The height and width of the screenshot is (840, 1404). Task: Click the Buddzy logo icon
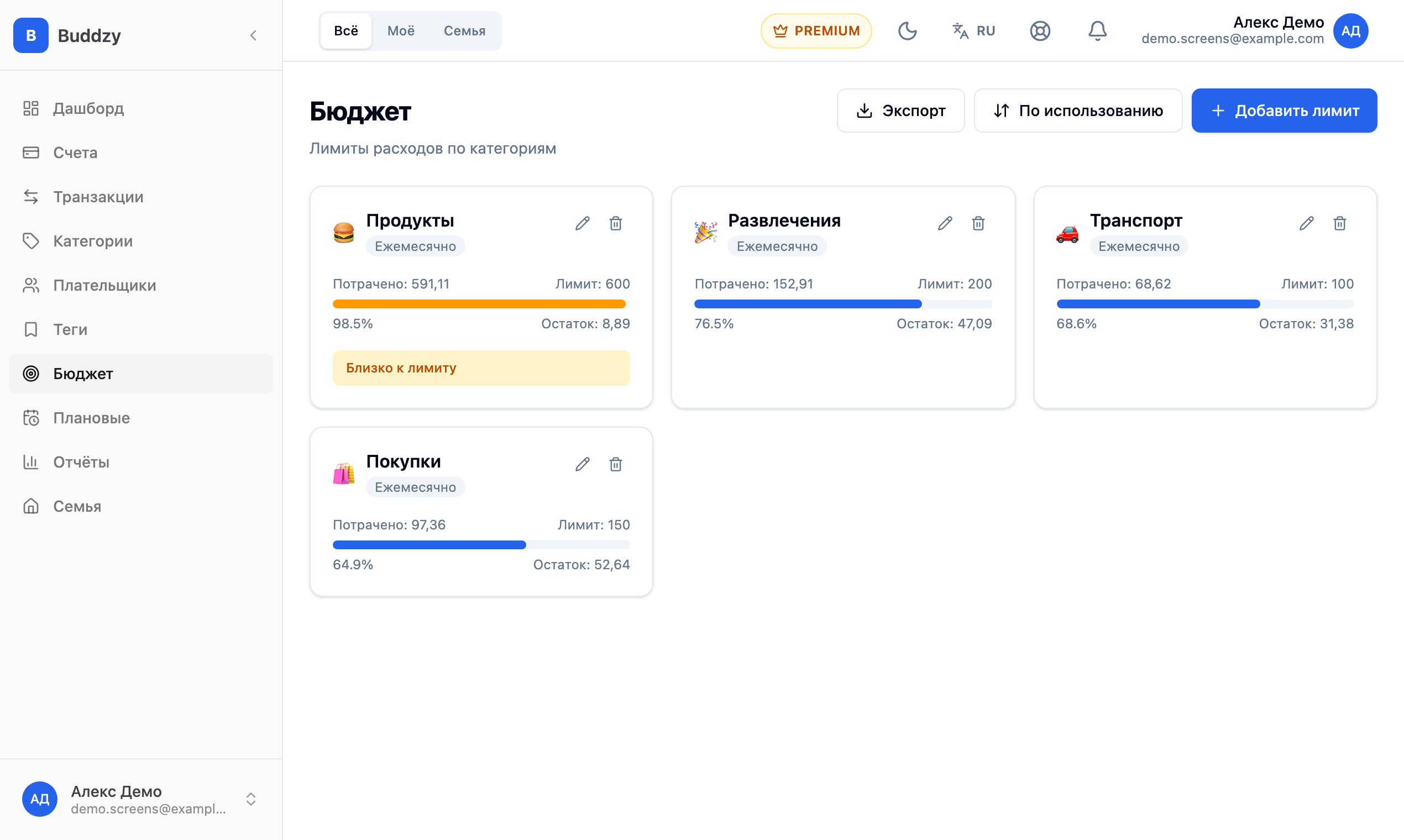(x=30, y=35)
